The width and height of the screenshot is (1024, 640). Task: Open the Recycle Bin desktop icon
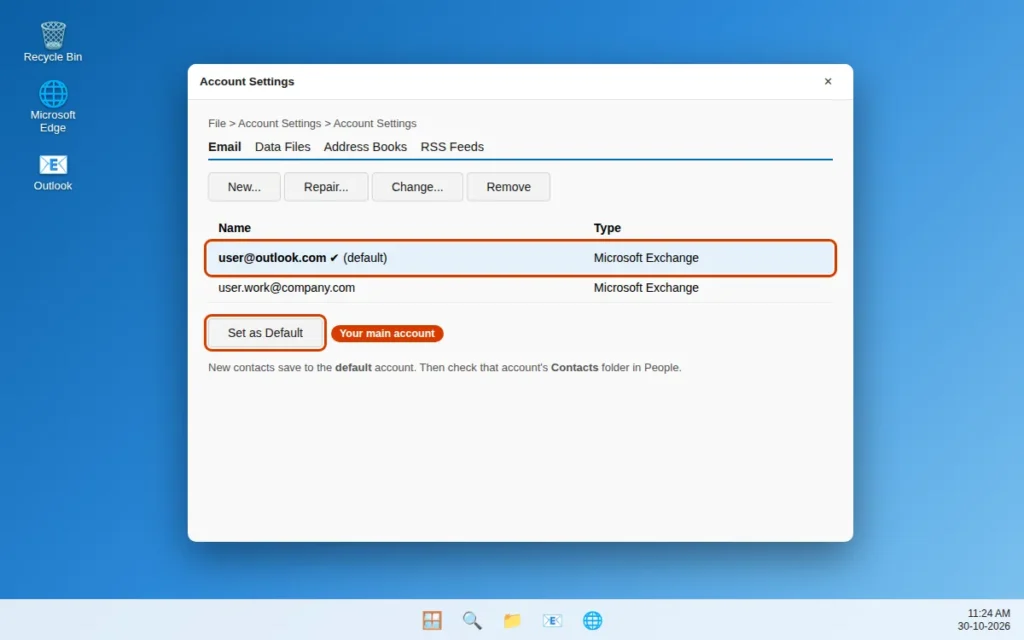53,42
